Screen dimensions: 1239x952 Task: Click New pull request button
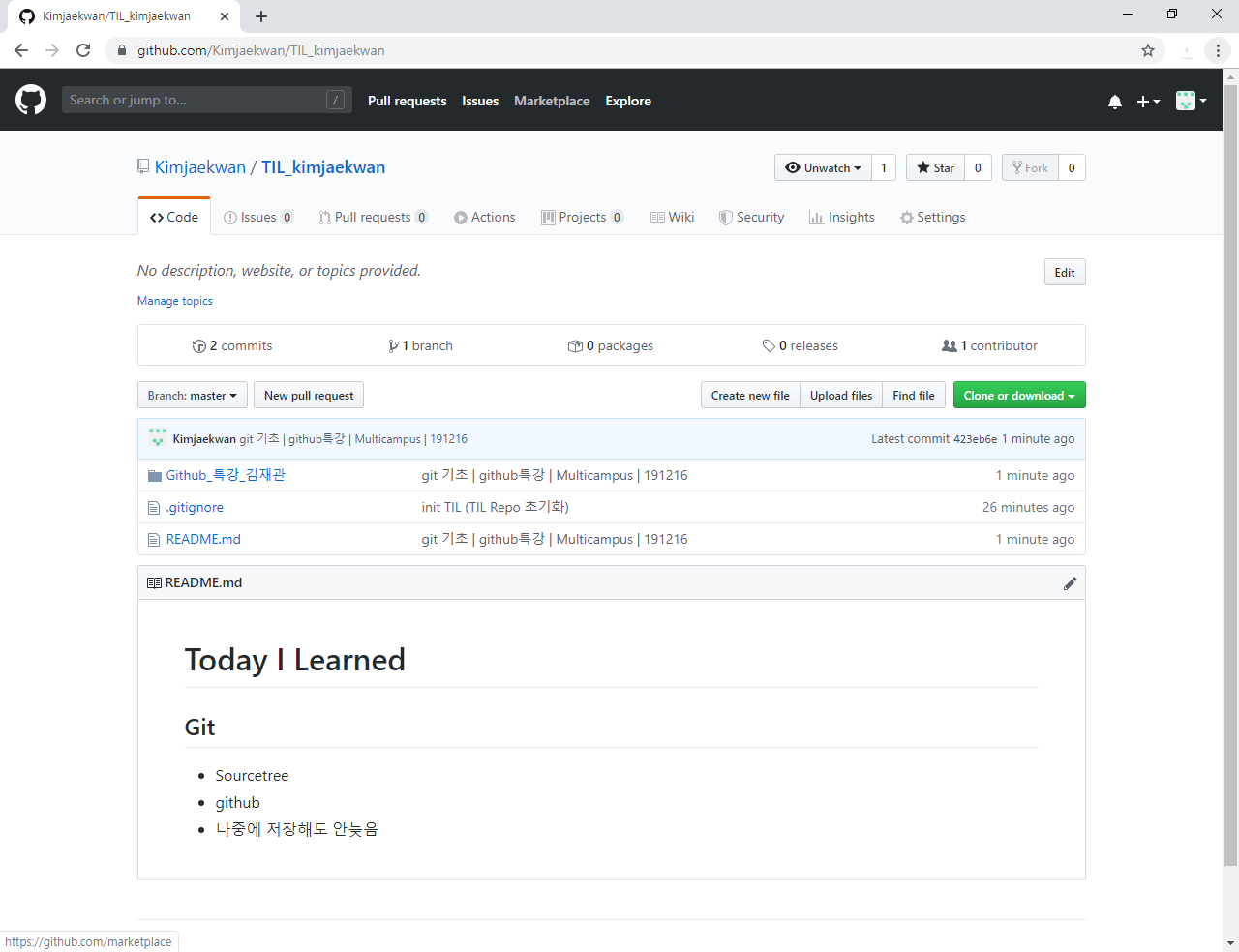pyautogui.click(x=309, y=395)
